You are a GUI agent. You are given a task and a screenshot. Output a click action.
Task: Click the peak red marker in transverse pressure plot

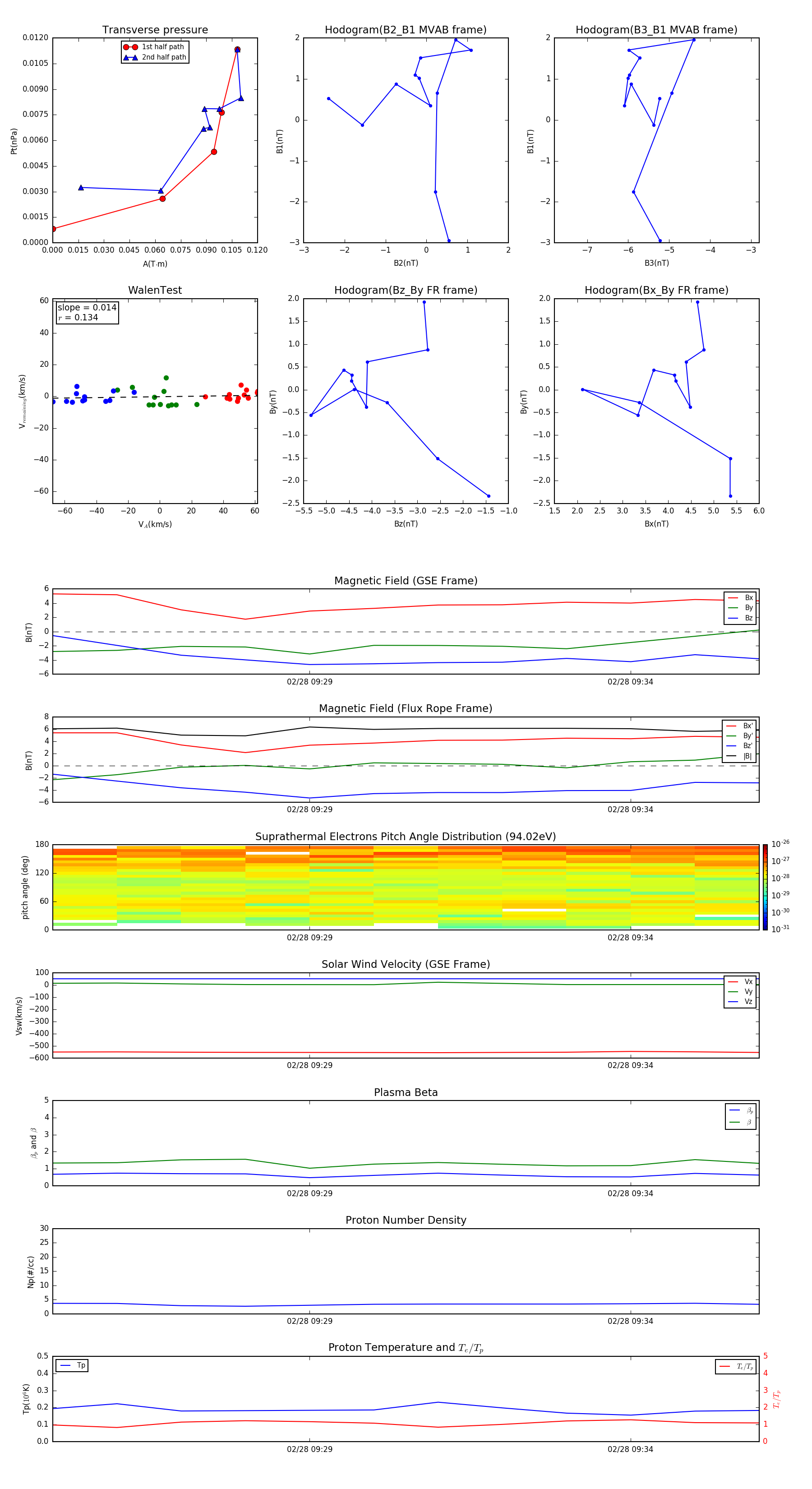coord(238,50)
